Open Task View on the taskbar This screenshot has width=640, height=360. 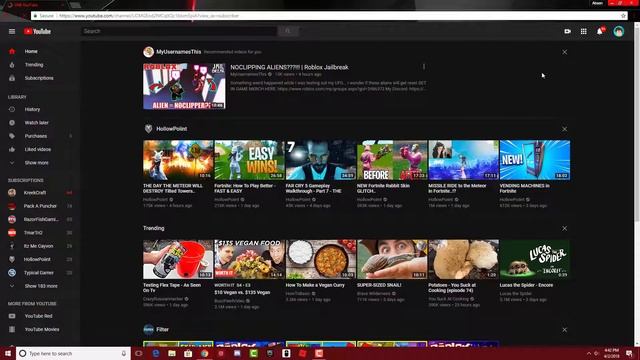pyautogui.click(x=139, y=353)
